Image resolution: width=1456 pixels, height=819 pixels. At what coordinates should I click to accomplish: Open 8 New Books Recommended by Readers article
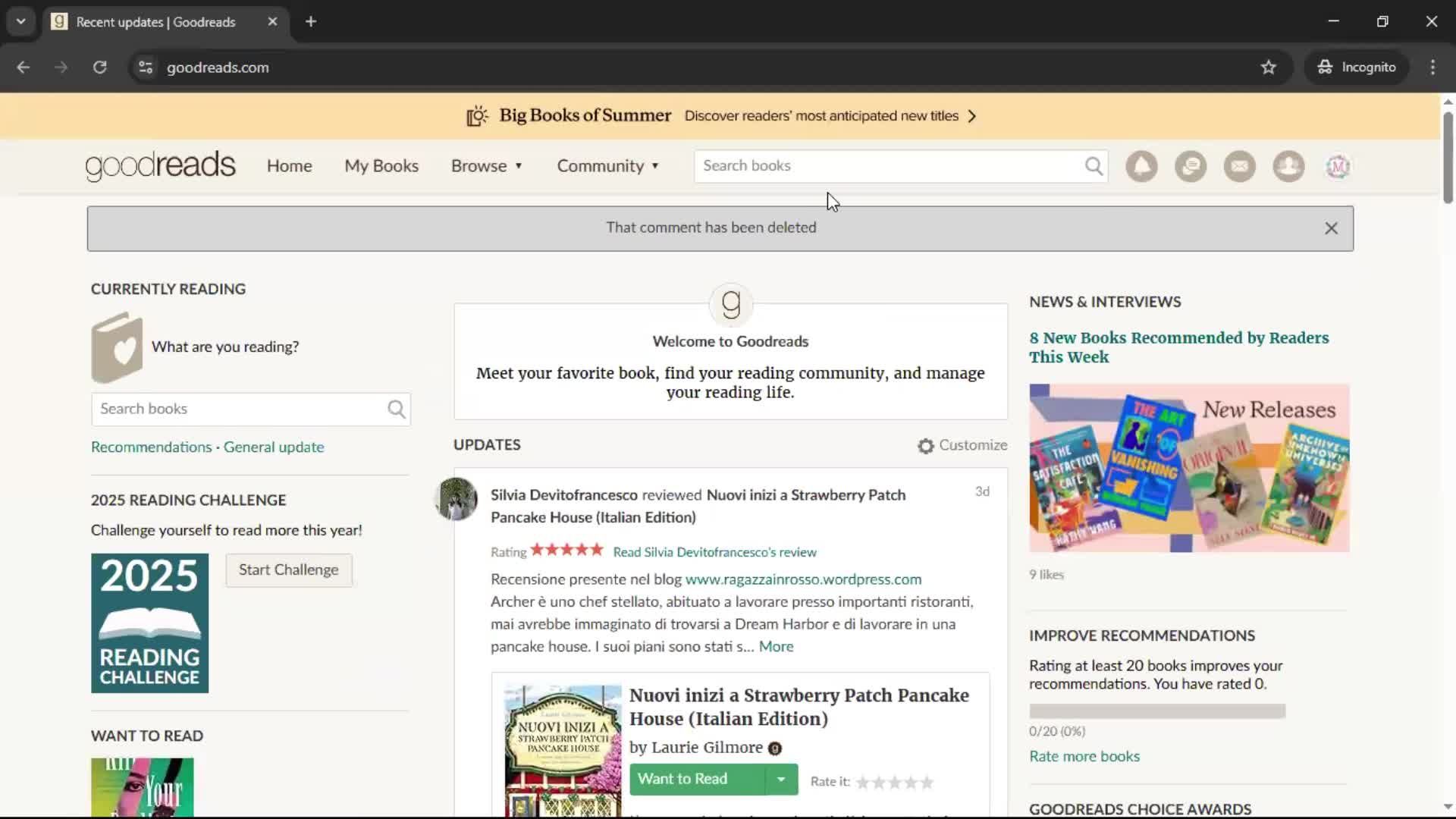tap(1179, 347)
